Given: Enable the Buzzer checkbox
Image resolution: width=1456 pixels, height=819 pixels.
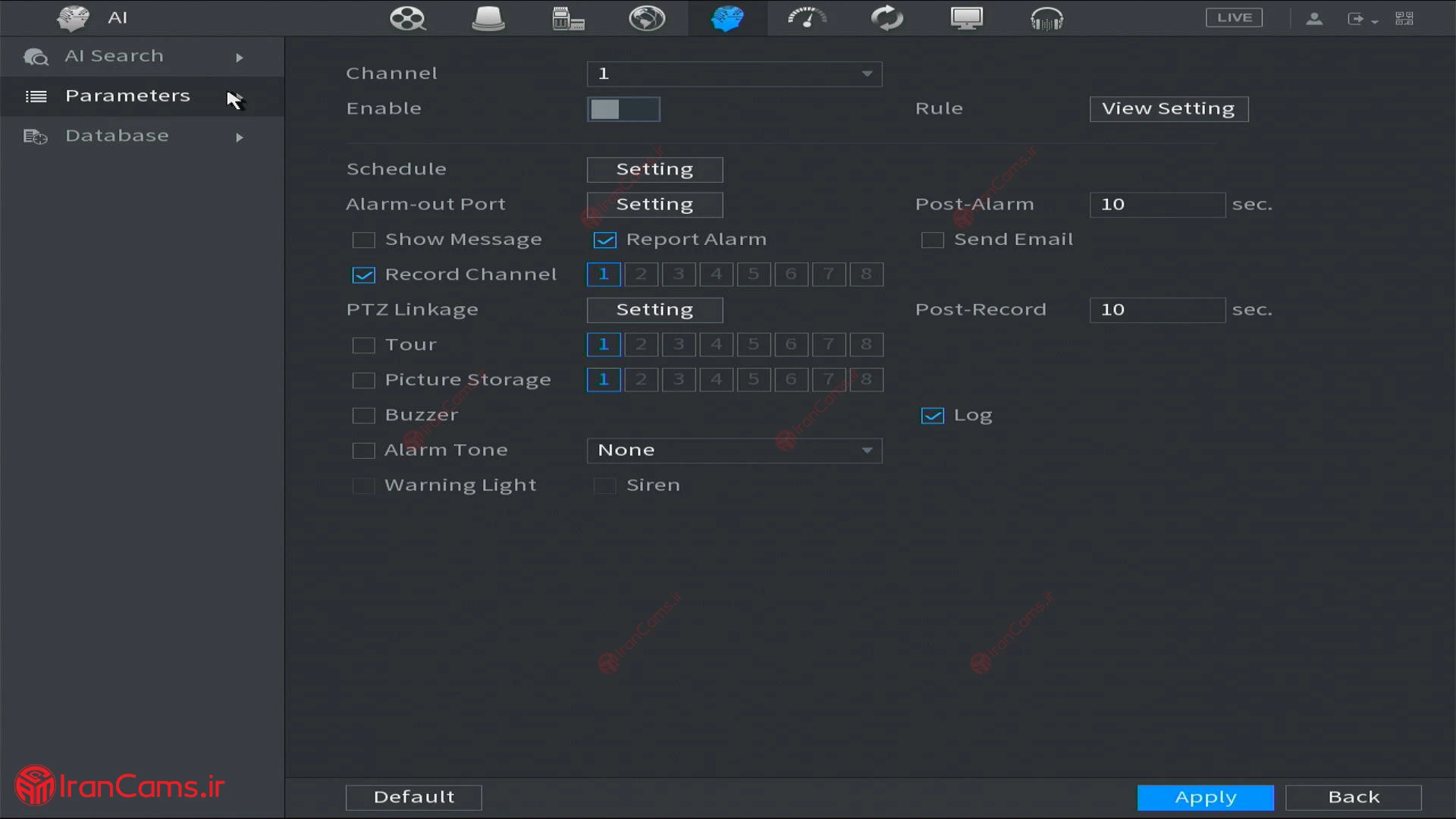Looking at the screenshot, I should tap(364, 416).
